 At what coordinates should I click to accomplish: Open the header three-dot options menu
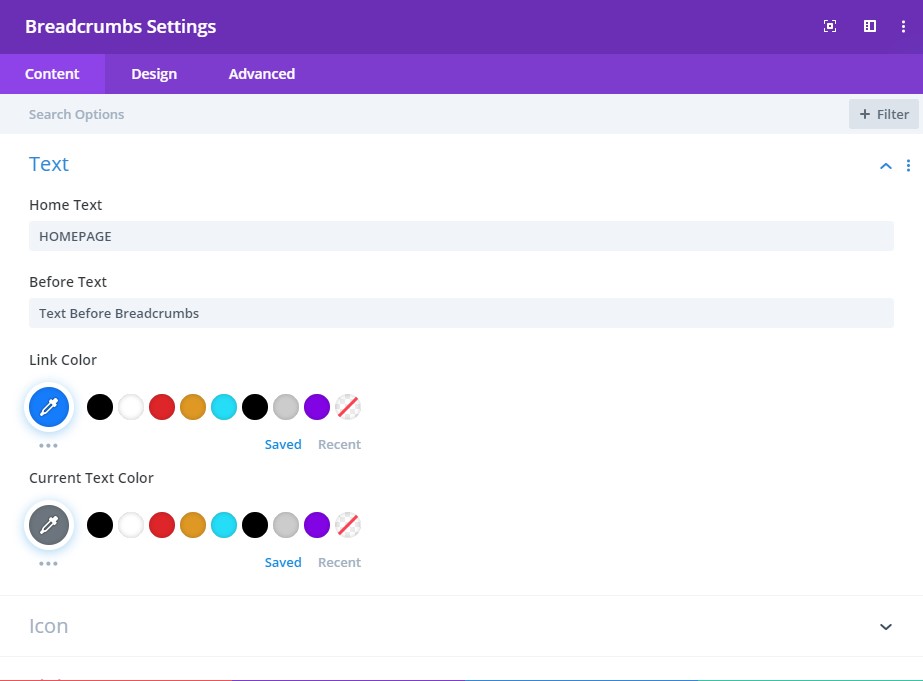pyautogui.click(x=903, y=26)
